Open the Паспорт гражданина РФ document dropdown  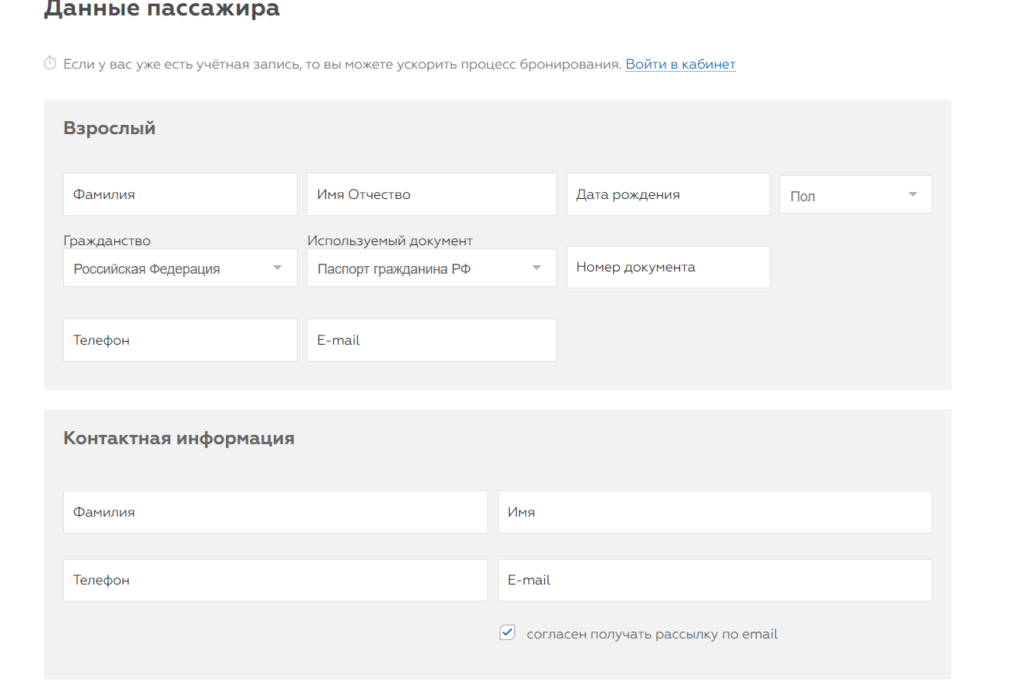pos(431,268)
